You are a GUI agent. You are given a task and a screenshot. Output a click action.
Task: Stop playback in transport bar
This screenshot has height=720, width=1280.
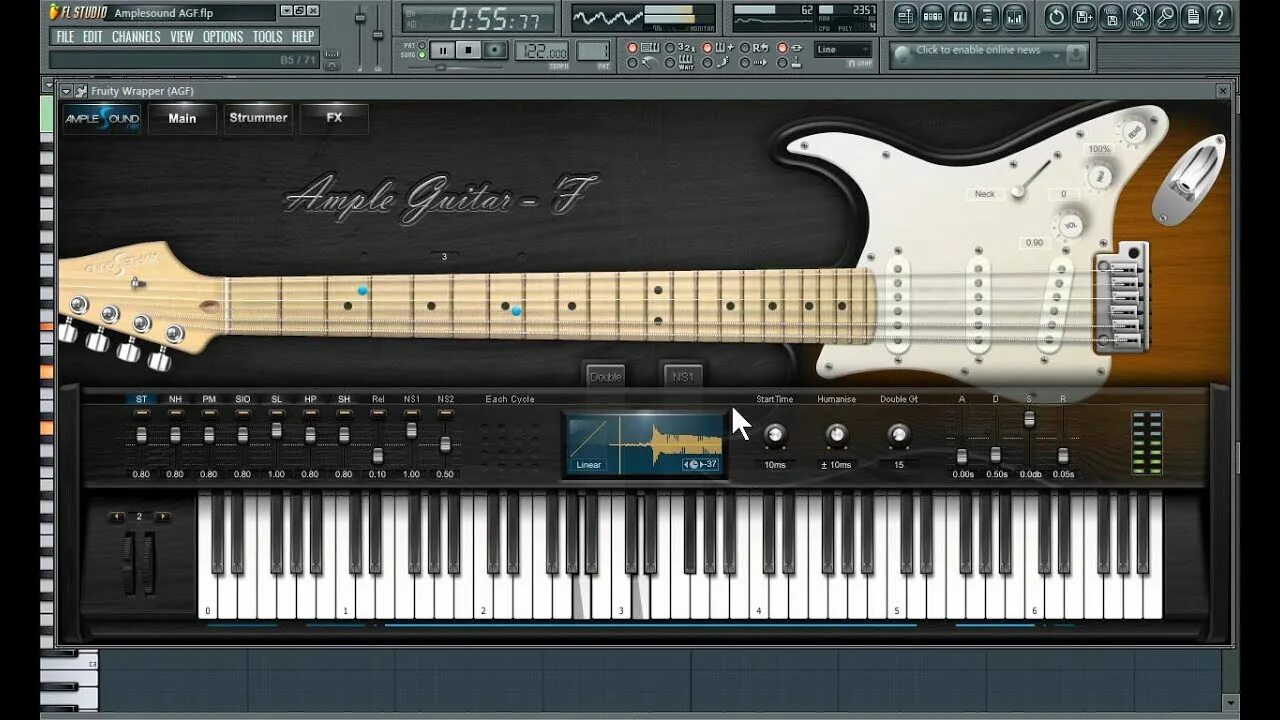pyautogui.click(x=468, y=49)
